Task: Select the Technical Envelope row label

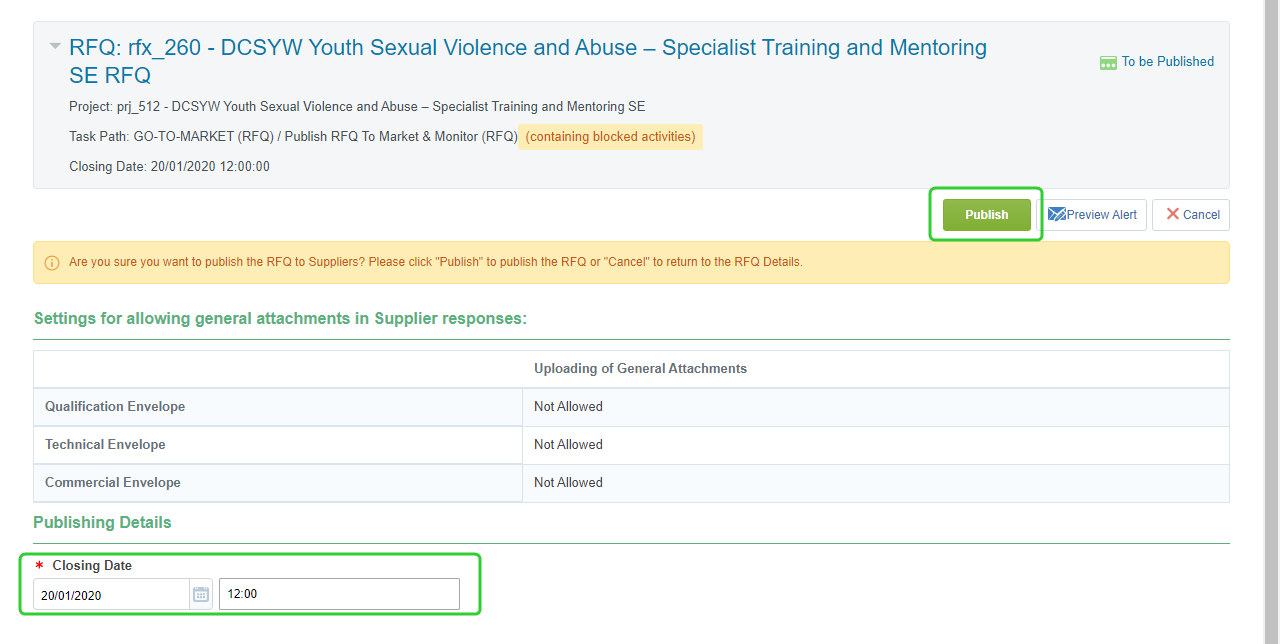Action: (x=105, y=445)
